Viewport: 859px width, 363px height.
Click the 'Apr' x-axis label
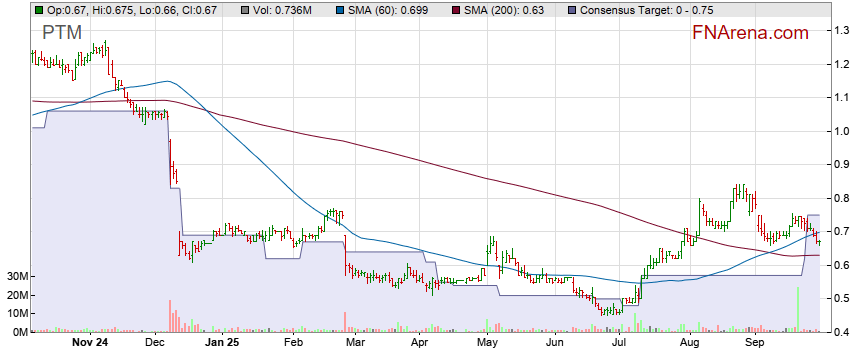419,343
